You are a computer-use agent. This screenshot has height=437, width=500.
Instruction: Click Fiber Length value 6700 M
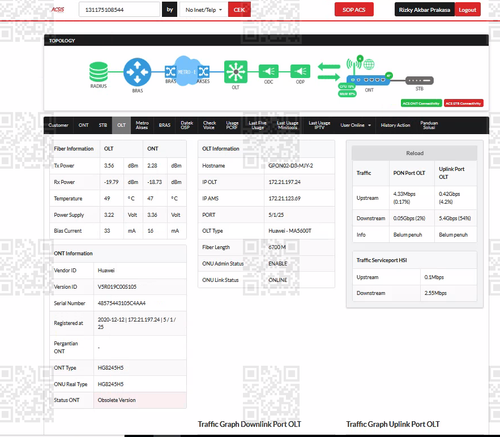(x=277, y=247)
